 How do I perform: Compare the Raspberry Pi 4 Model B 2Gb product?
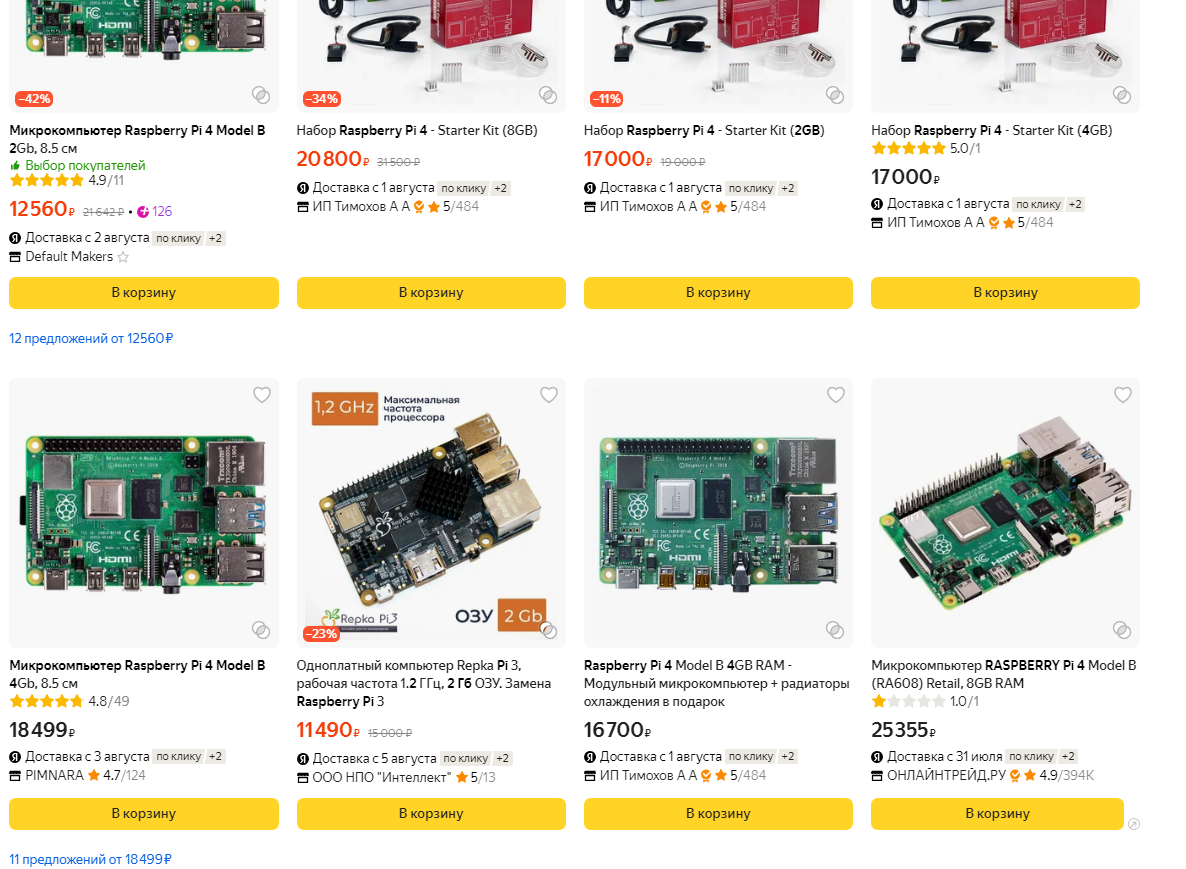point(261,95)
